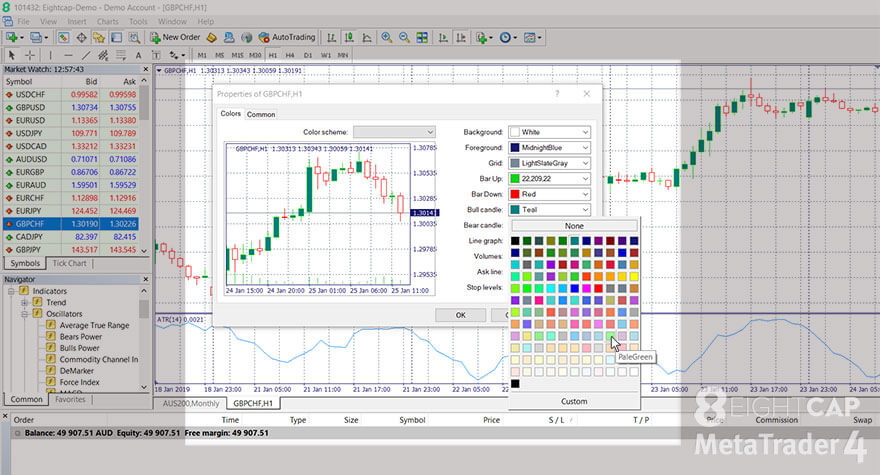Select the text label 'T' tool
Viewport: 880px width, 475px height.
tap(156, 55)
